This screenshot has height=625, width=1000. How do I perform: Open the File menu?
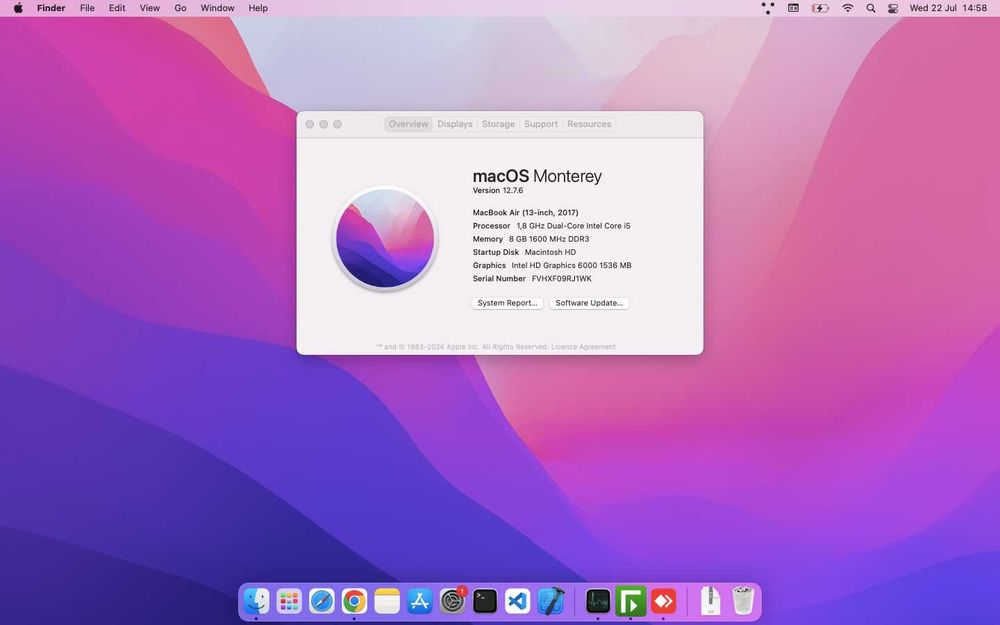pyautogui.click(x=87, y=8)
